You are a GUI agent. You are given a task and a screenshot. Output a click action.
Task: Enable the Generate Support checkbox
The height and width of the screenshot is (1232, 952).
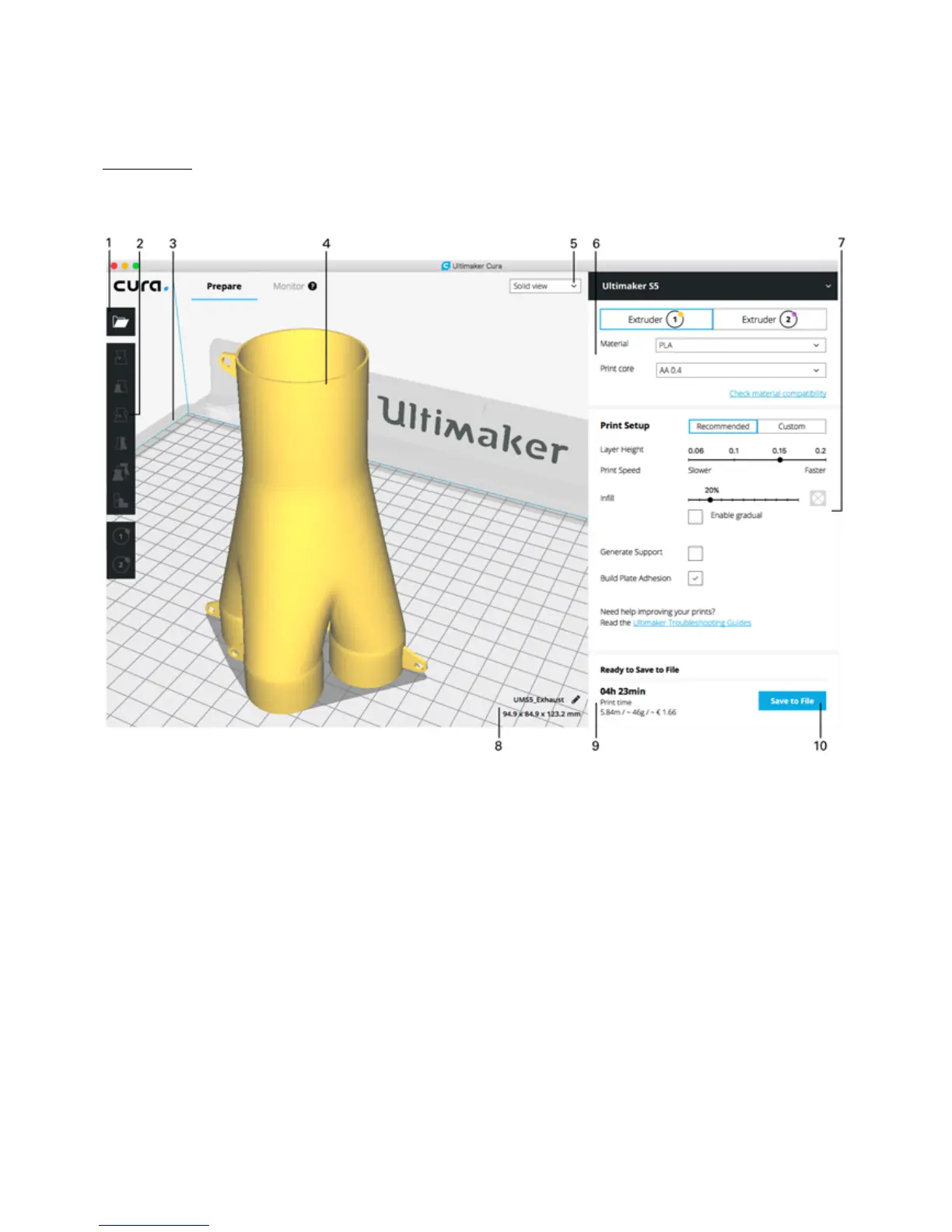(695, 553)
